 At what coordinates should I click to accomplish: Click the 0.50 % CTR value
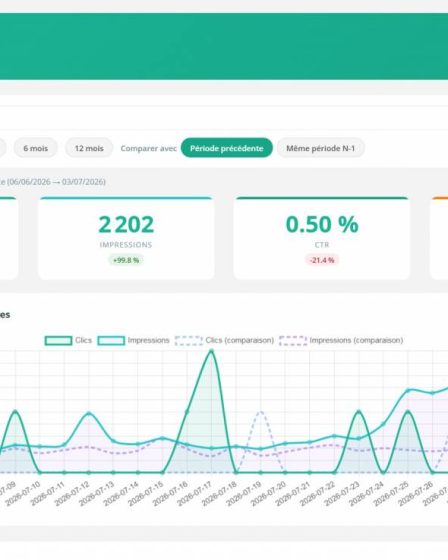point(322,225)
